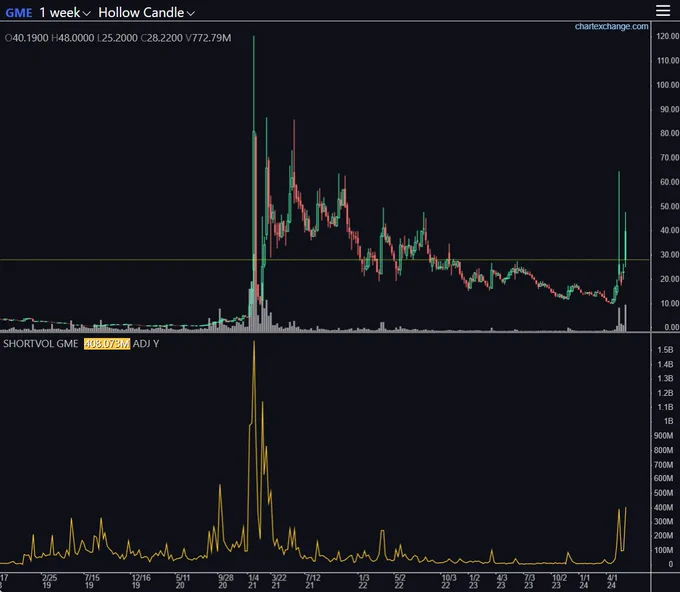
Task: Click the 4/1 24 date label
Action: pos(612,582)
